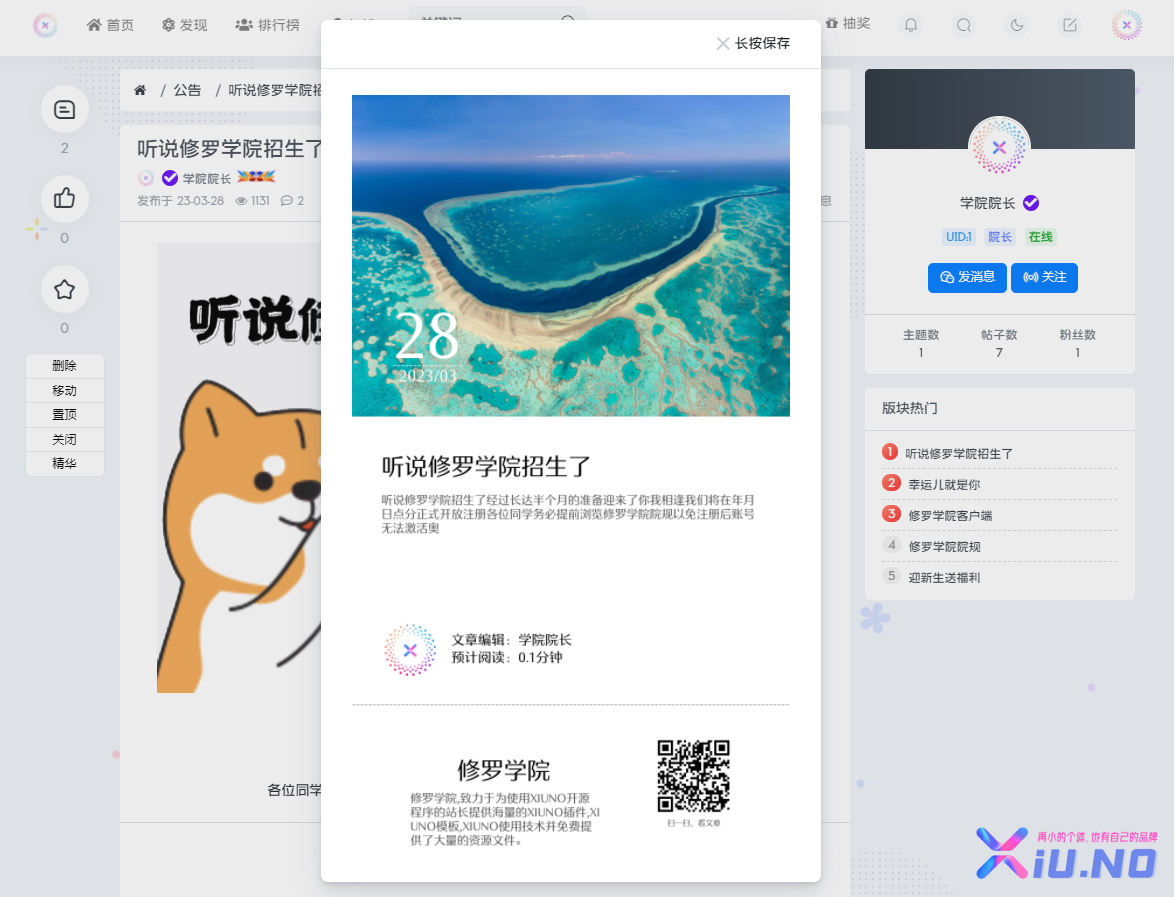Click 移动 to move the post
1174x897 pixels.
[64, 390]
